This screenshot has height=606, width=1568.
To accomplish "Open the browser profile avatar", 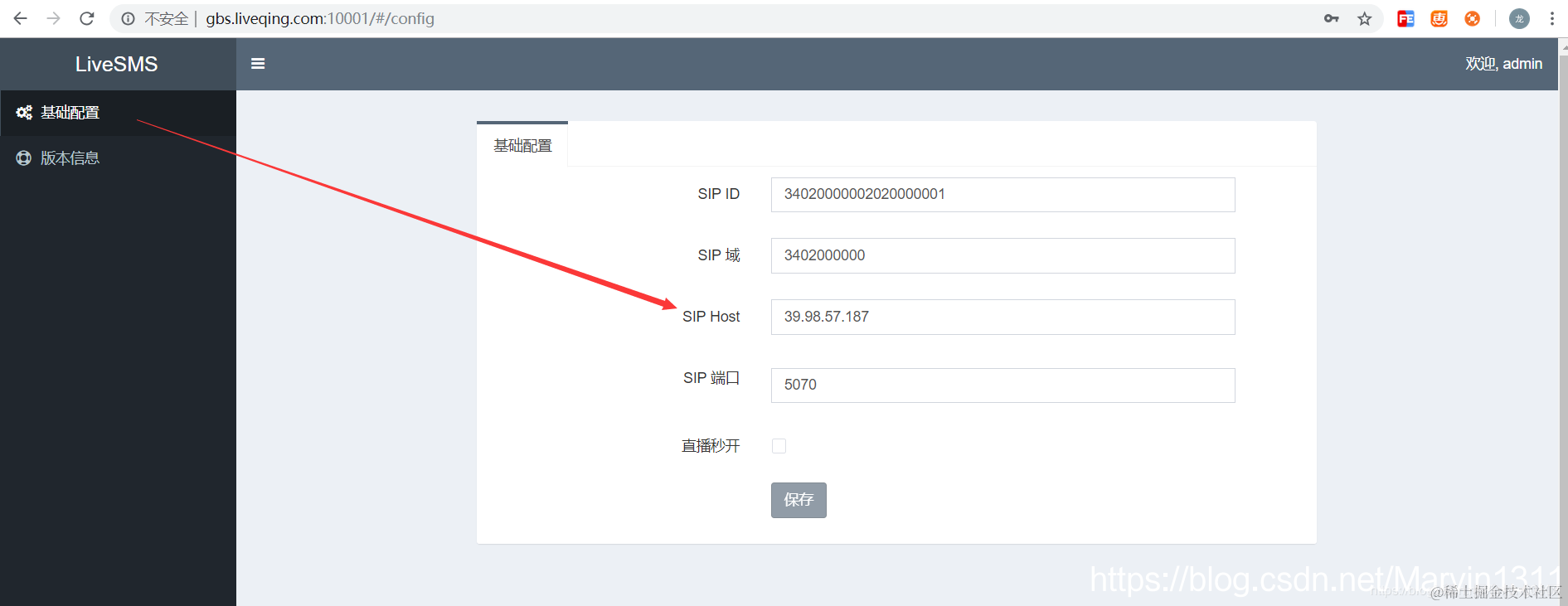I will coord(1519,18).
